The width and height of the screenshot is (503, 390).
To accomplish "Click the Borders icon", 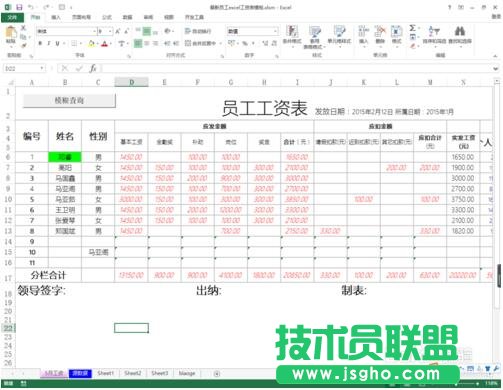I will [74, 43].
